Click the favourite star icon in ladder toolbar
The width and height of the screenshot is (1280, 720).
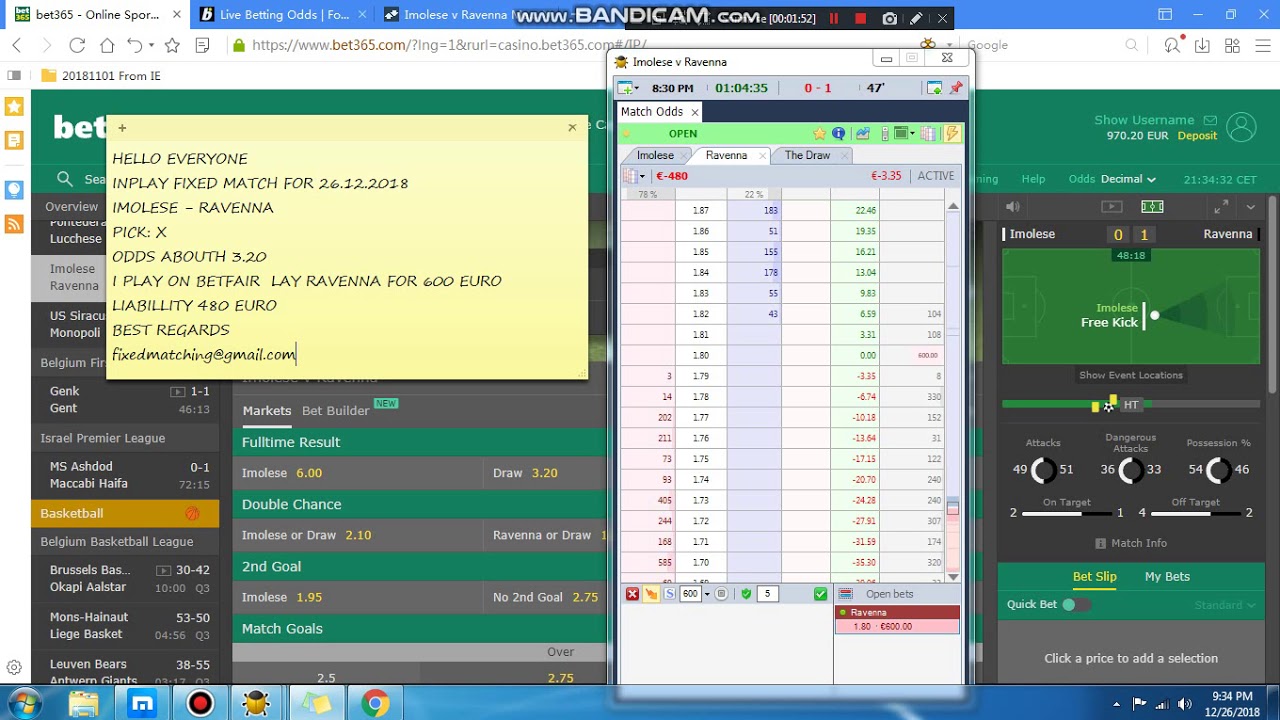click(820, 133)
